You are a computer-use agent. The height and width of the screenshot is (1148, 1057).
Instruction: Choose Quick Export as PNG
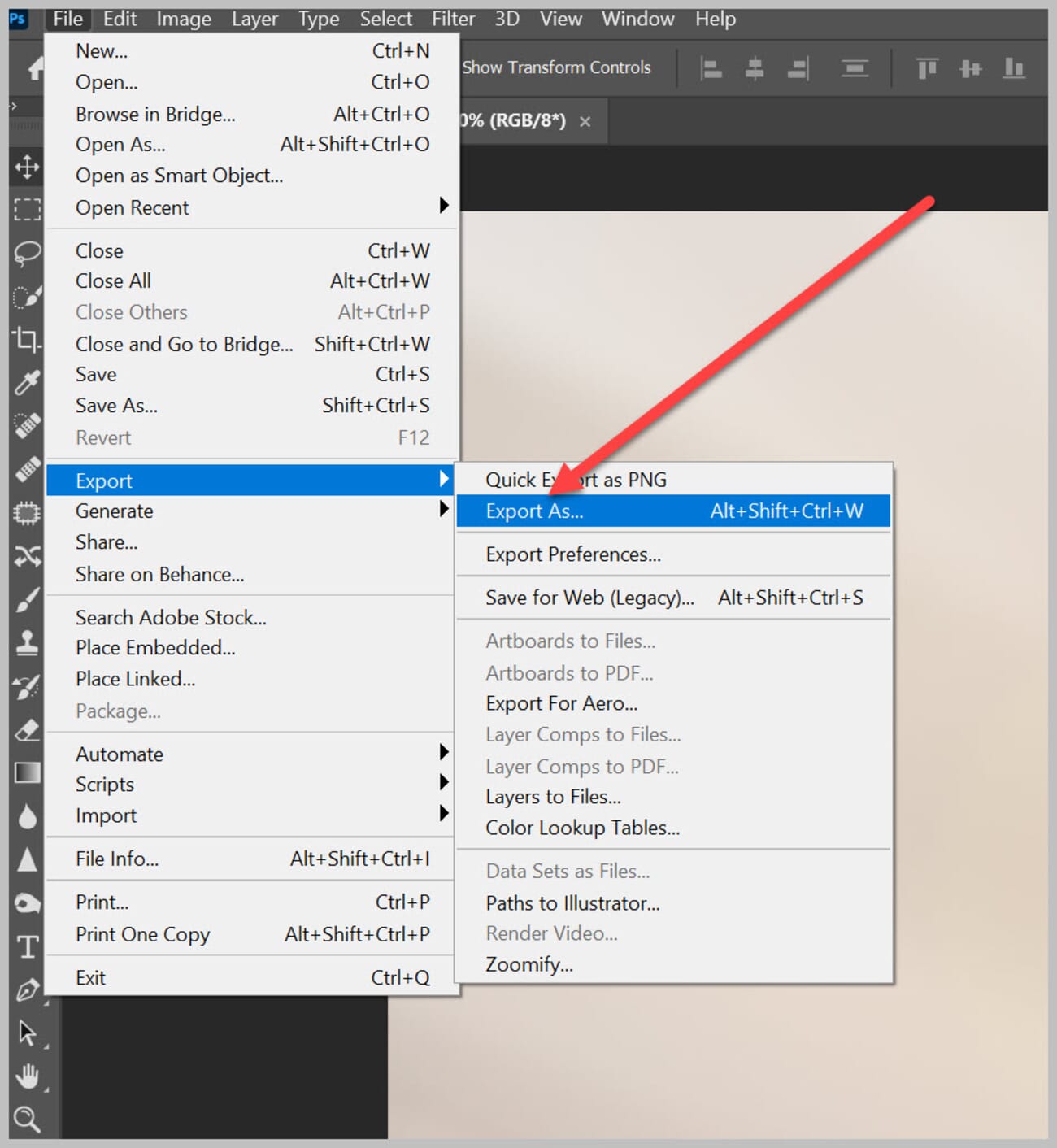coord(575,480)
